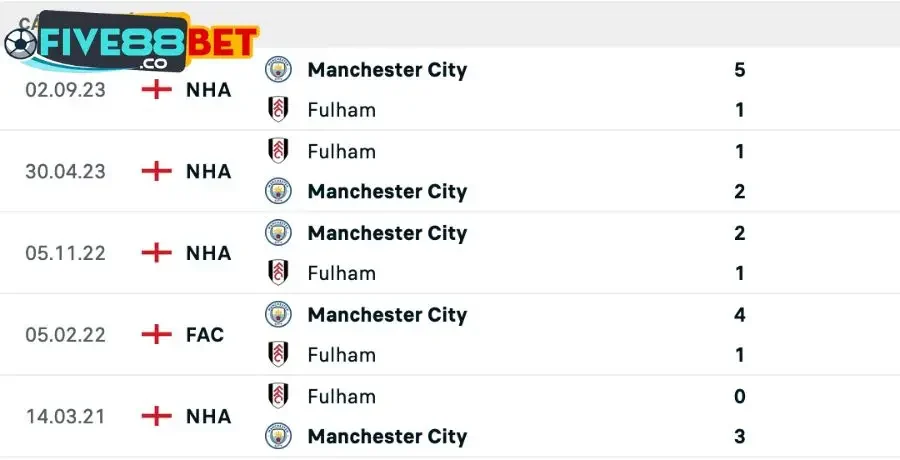This screenshot has width=900, height=460.
Task: Click England flag beside 14.03.21 date
Action: [x=156, y=416]
